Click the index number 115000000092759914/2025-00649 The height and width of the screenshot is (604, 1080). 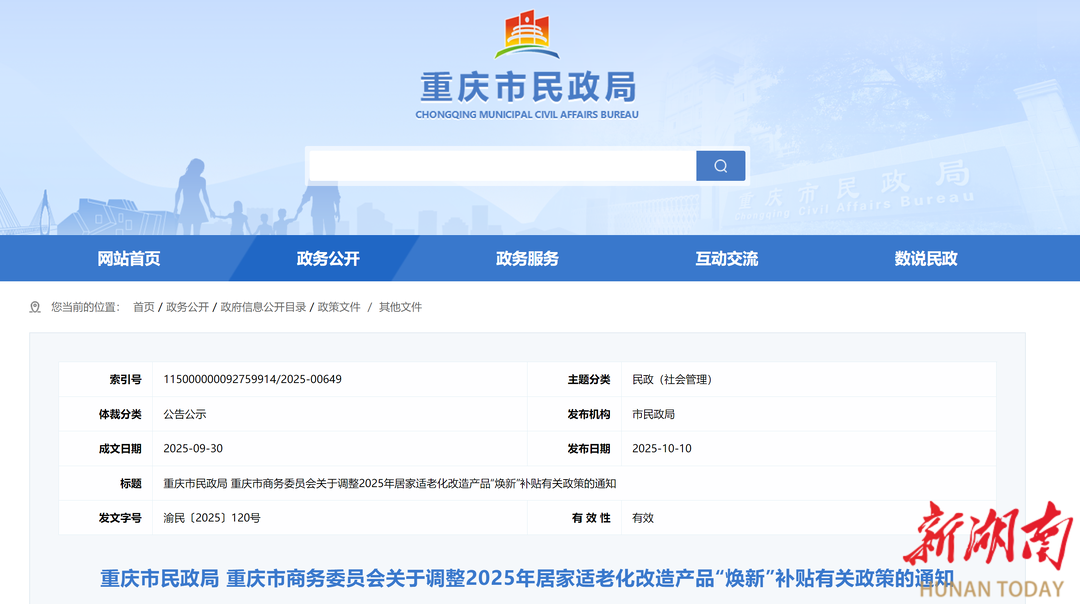point(252,380)
